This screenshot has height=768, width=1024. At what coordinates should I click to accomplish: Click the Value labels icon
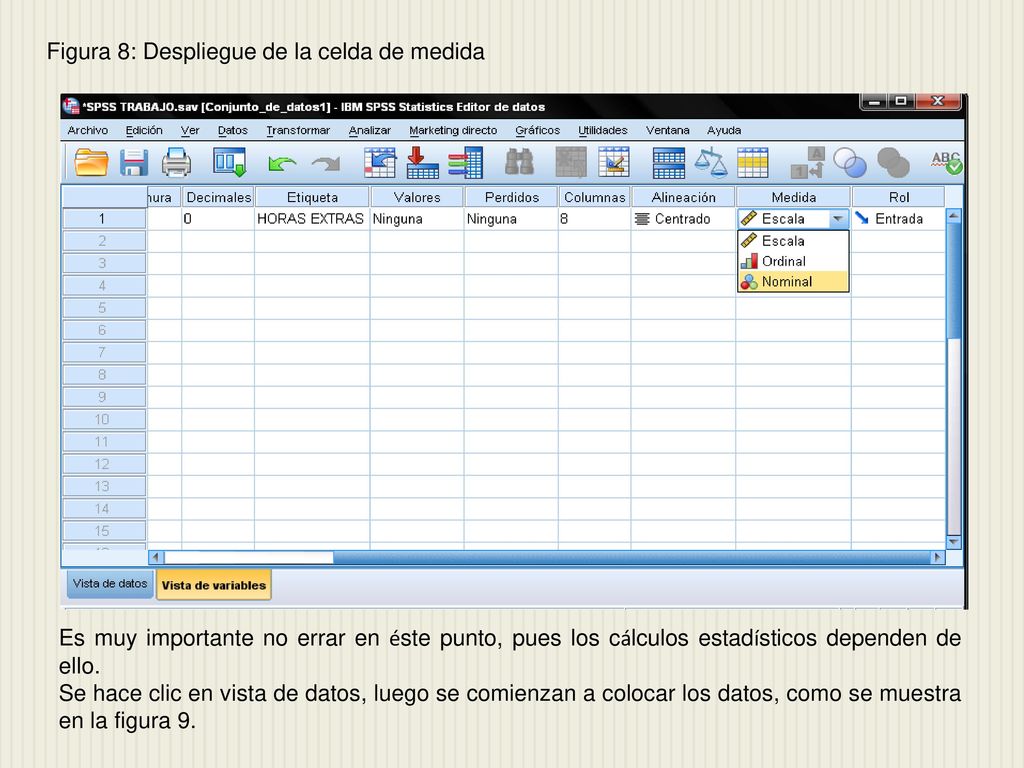click(x=807, y=162)
